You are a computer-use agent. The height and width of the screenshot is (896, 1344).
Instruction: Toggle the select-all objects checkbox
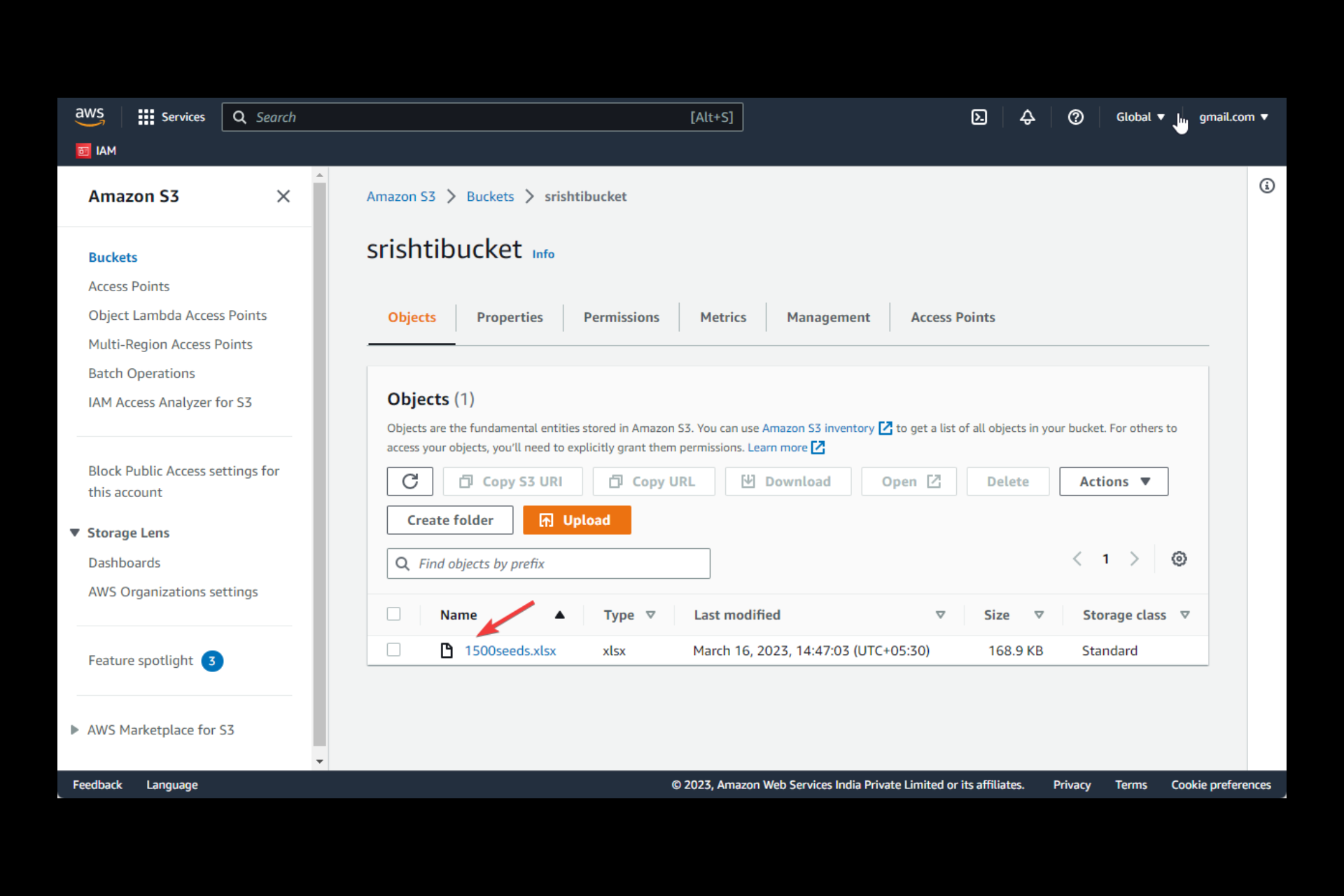coord(393,614)
